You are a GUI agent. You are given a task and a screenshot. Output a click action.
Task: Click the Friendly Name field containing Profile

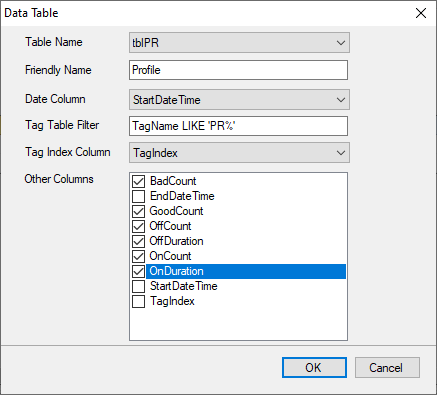238,70
